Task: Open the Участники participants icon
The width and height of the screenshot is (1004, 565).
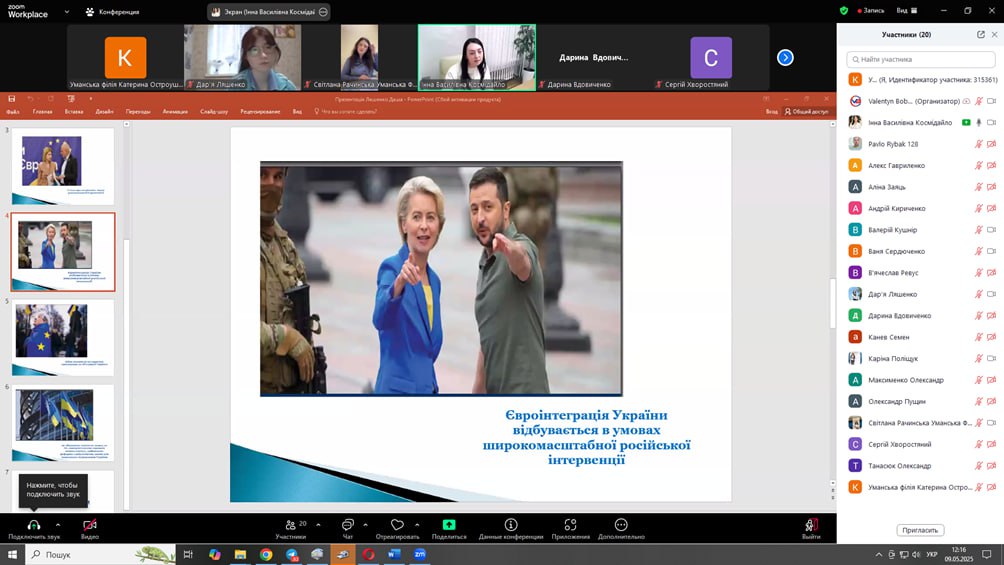Action: point(290,524)
